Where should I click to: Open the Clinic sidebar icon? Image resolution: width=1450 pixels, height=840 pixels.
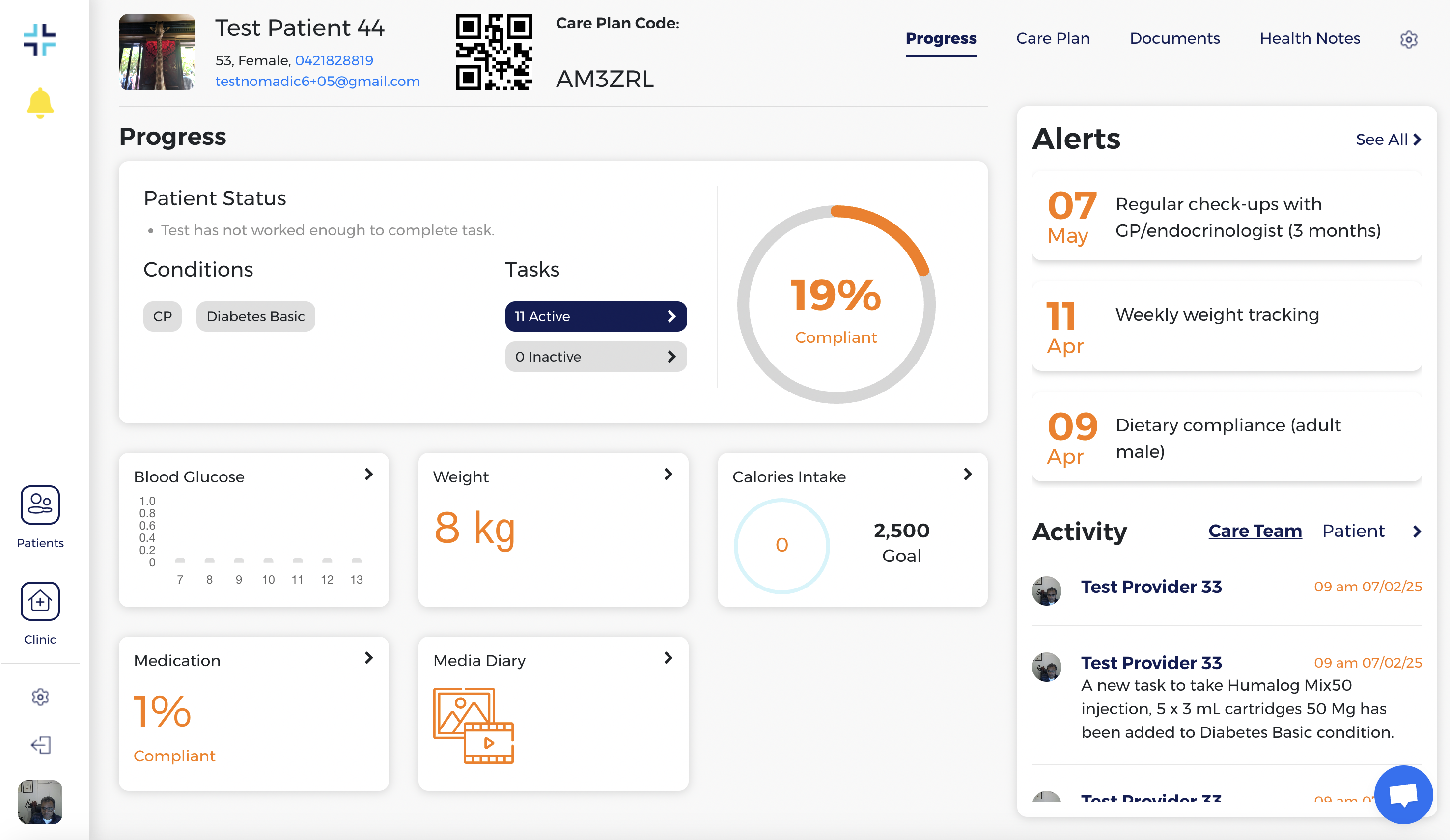(40, 601)
